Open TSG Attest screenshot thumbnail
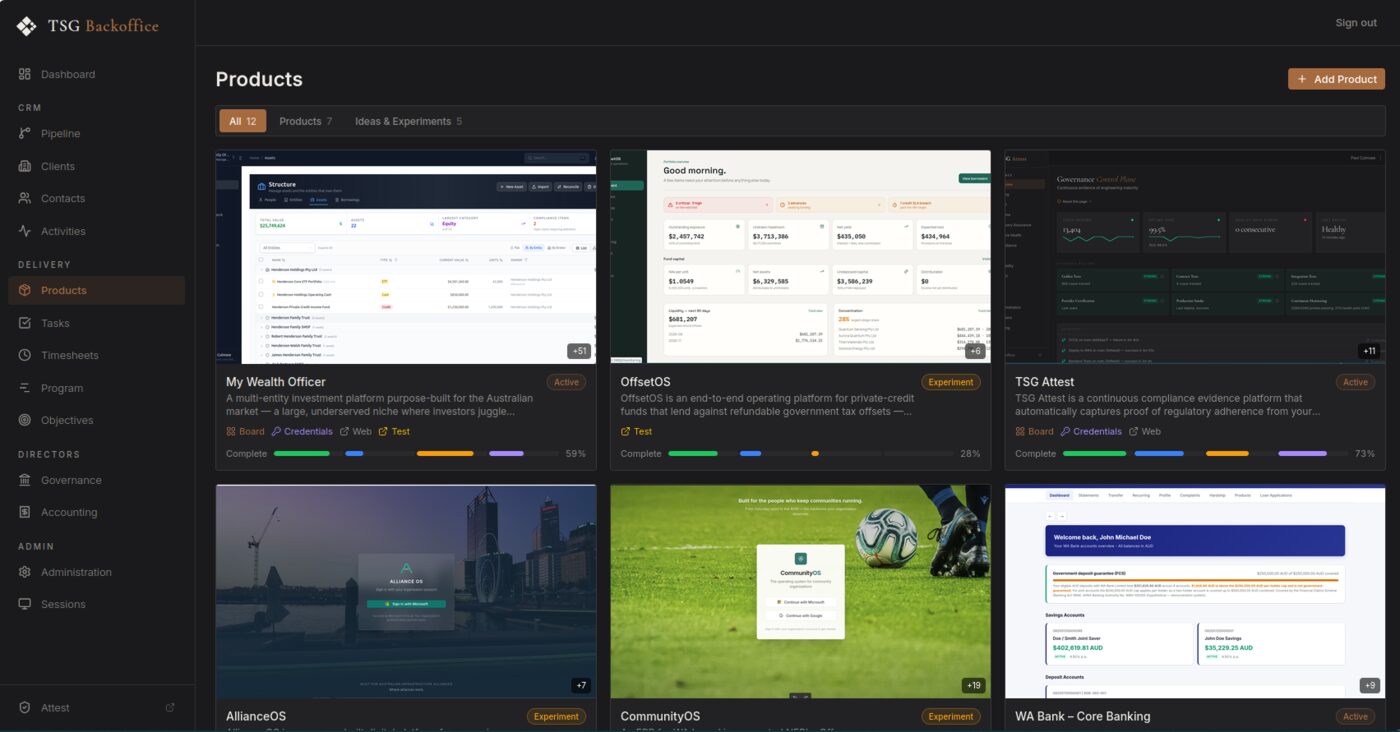 click(x=1195, y=257)
